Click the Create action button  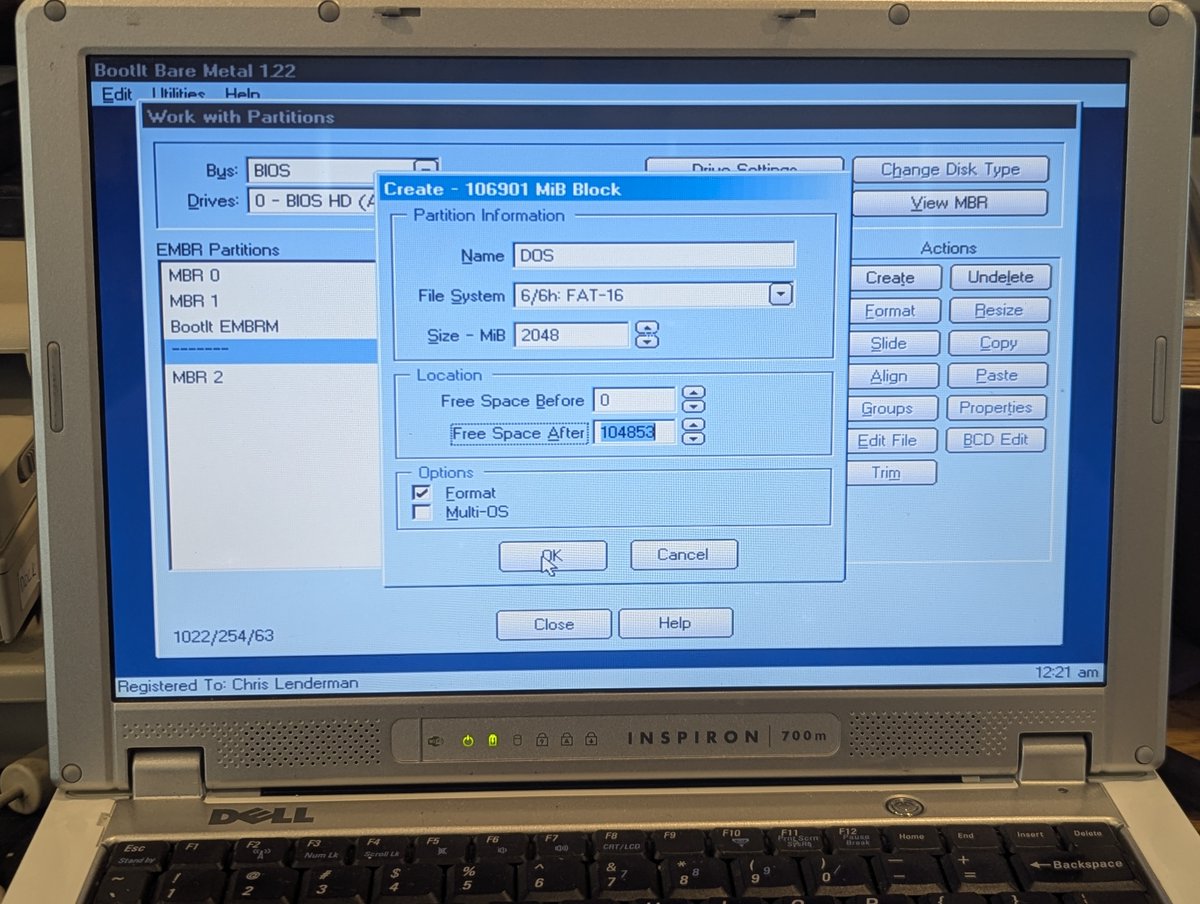pos(894,277)
